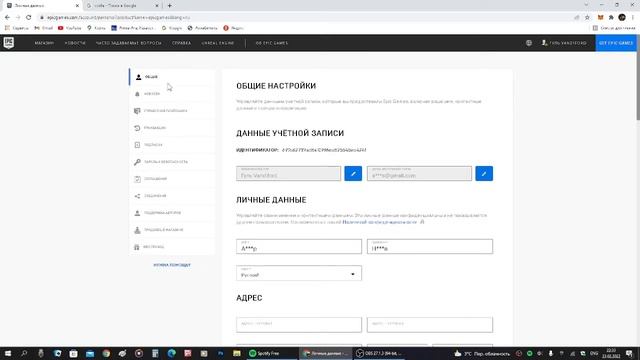Open the key icon for Пароль и безопасность
640x360 pixels.
[137, 162]
